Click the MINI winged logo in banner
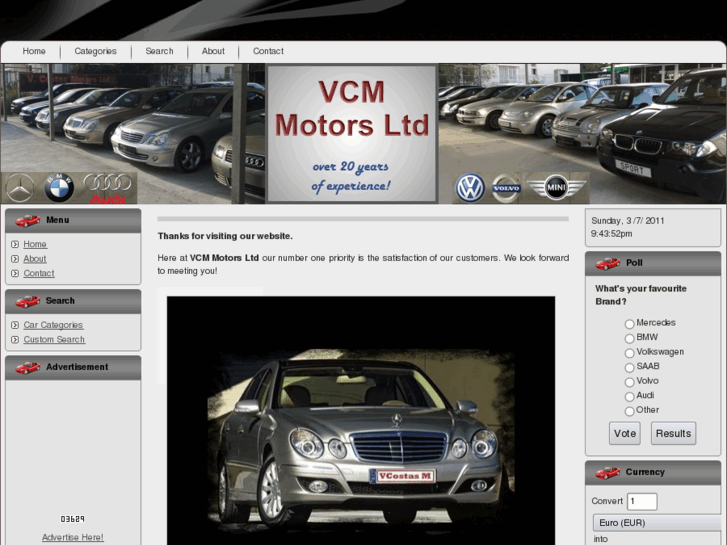The height and width of the screenshot is (545, 727). click(x=556, y=187)
